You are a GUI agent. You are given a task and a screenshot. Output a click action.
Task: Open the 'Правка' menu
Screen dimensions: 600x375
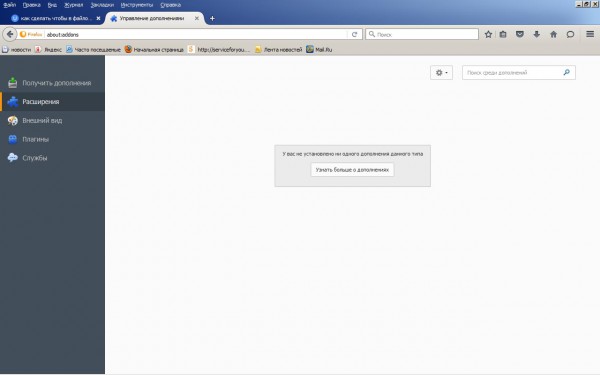click(32, 5)
